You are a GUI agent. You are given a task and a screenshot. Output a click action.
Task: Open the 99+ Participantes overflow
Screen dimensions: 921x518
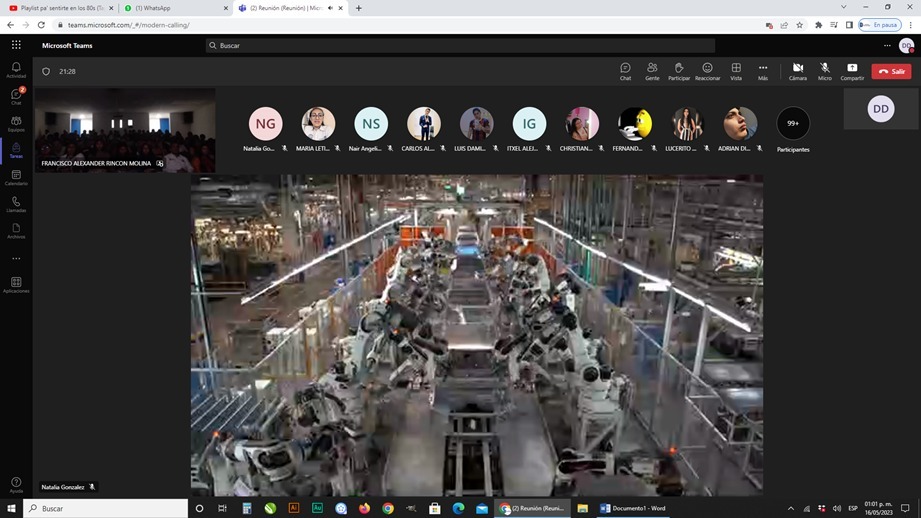pyautogui.click(x=793, y=123)
